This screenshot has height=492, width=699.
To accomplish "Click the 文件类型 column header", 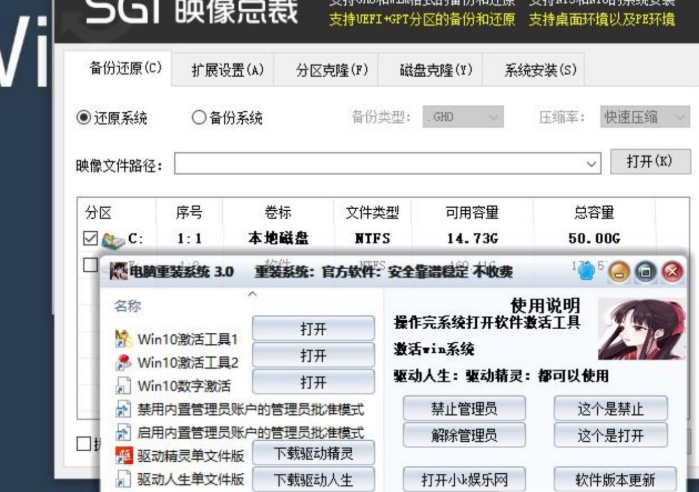I will [x=372, y=213].
